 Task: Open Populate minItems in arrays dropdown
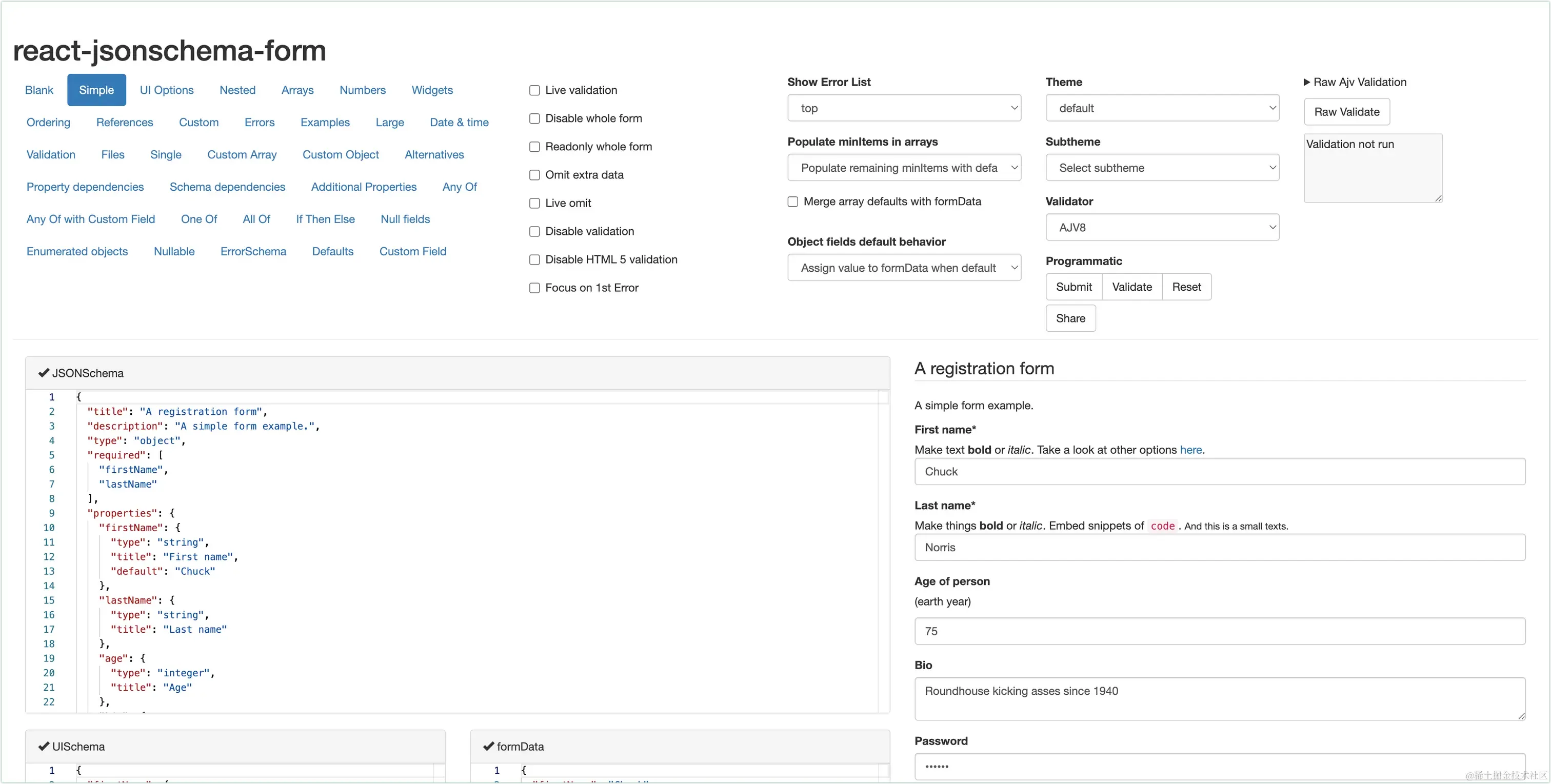tap(904, 167)
